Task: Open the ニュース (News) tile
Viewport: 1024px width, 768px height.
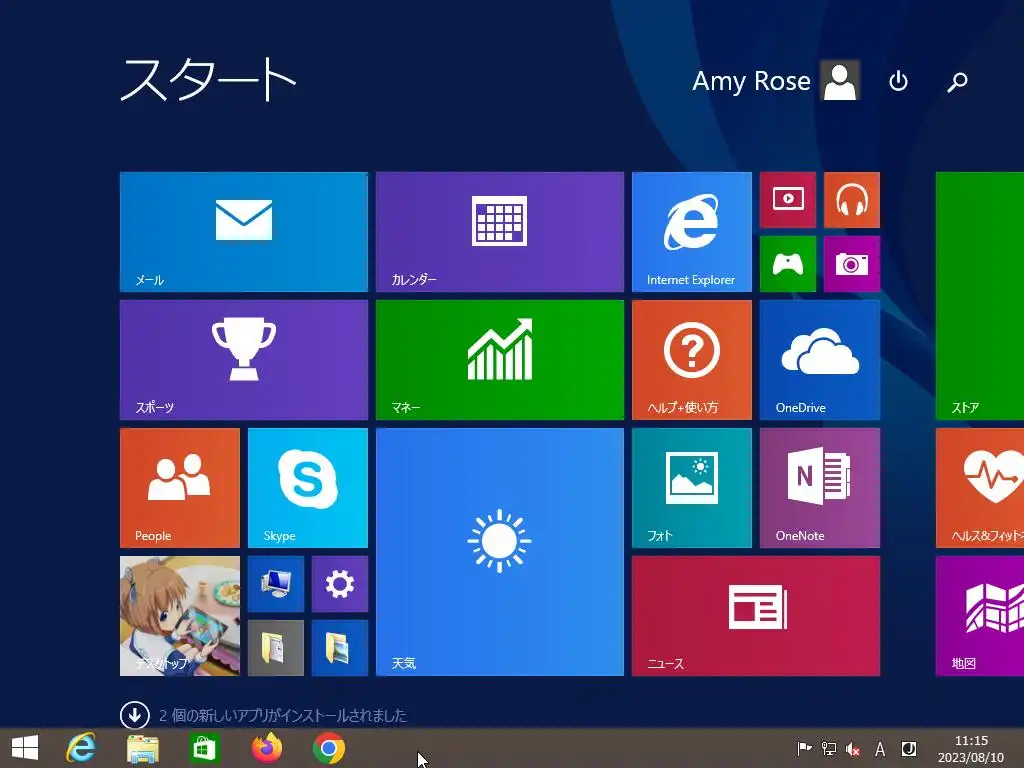Action: [756, 616]
